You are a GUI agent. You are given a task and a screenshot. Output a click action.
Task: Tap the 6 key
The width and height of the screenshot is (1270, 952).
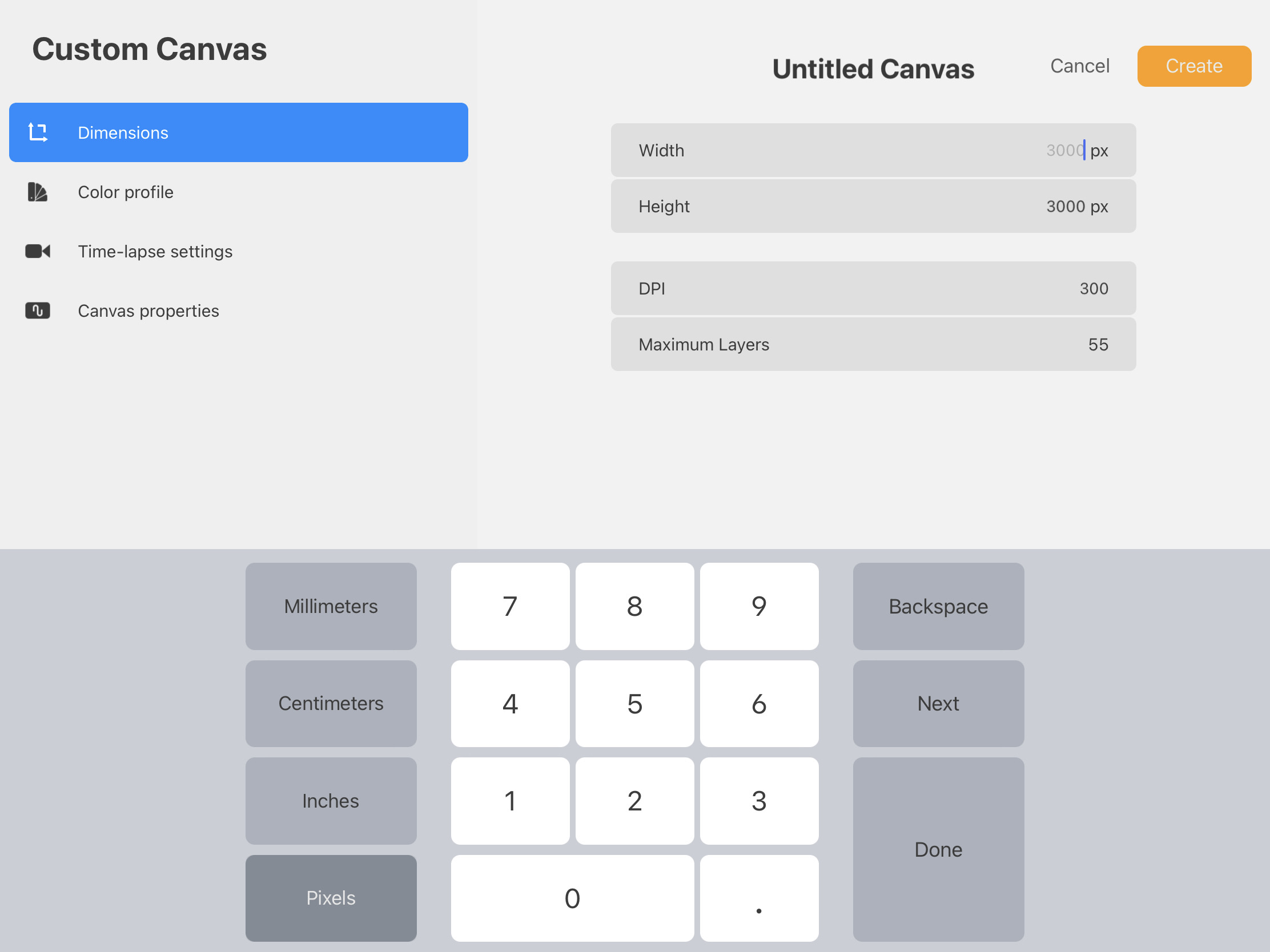pos(759,704)
